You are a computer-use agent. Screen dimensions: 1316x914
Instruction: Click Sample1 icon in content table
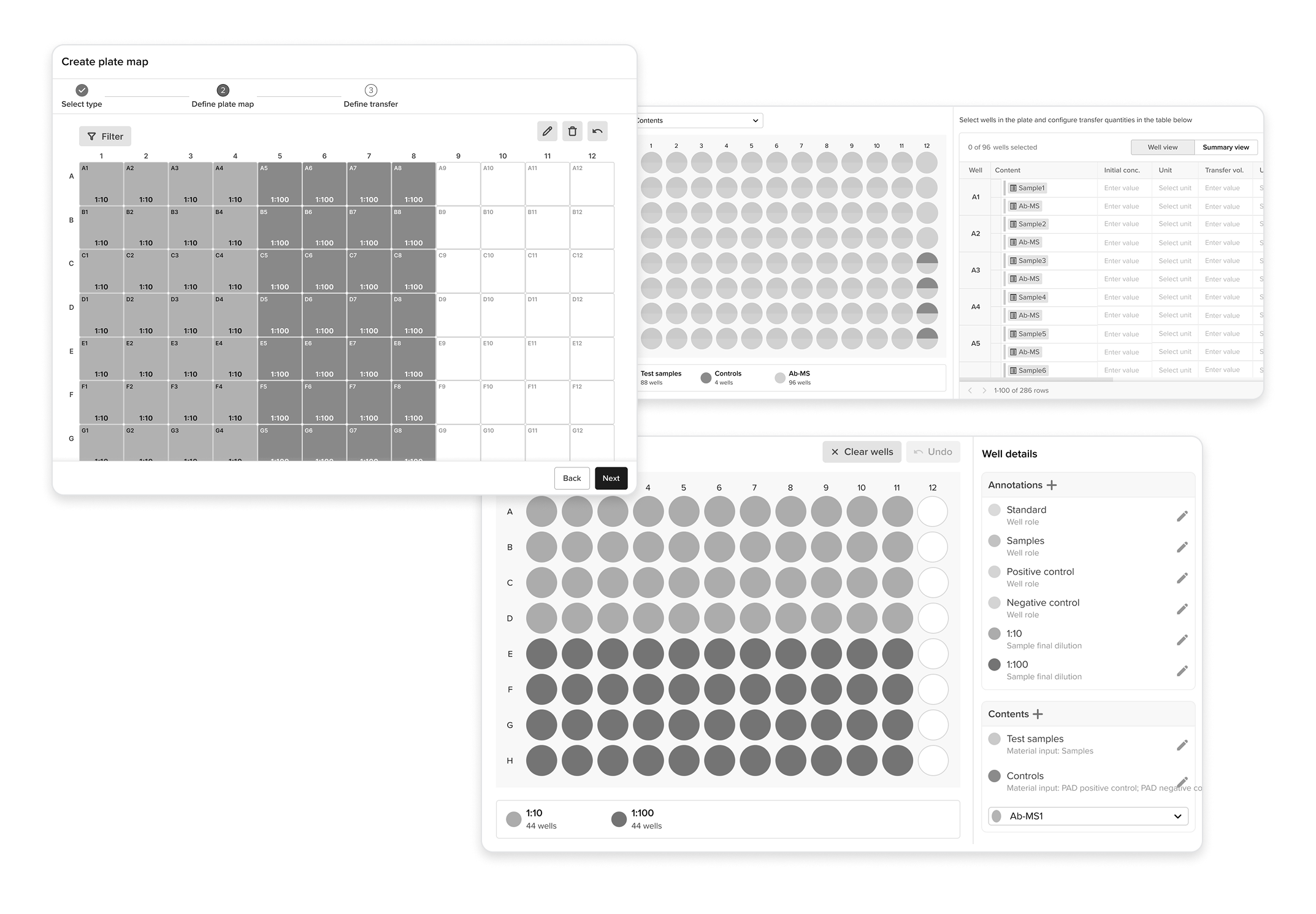[x=1013, y=188]
